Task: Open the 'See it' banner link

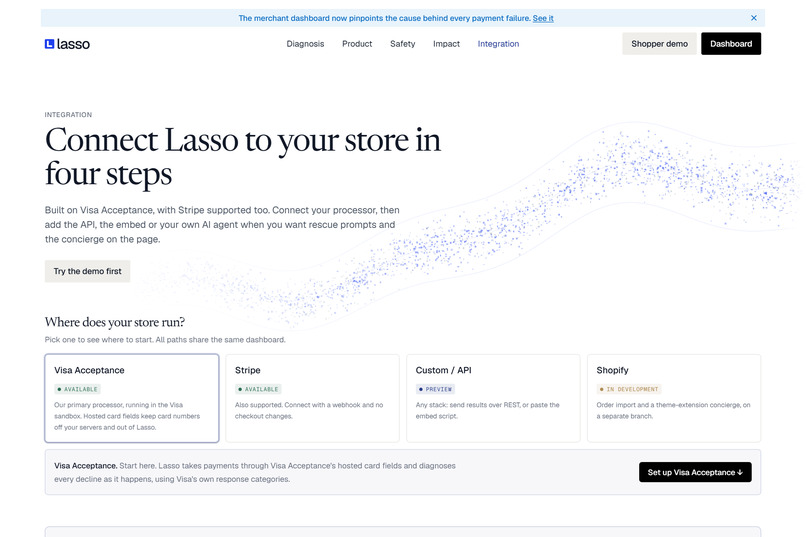Action: [x=543, y=18]
